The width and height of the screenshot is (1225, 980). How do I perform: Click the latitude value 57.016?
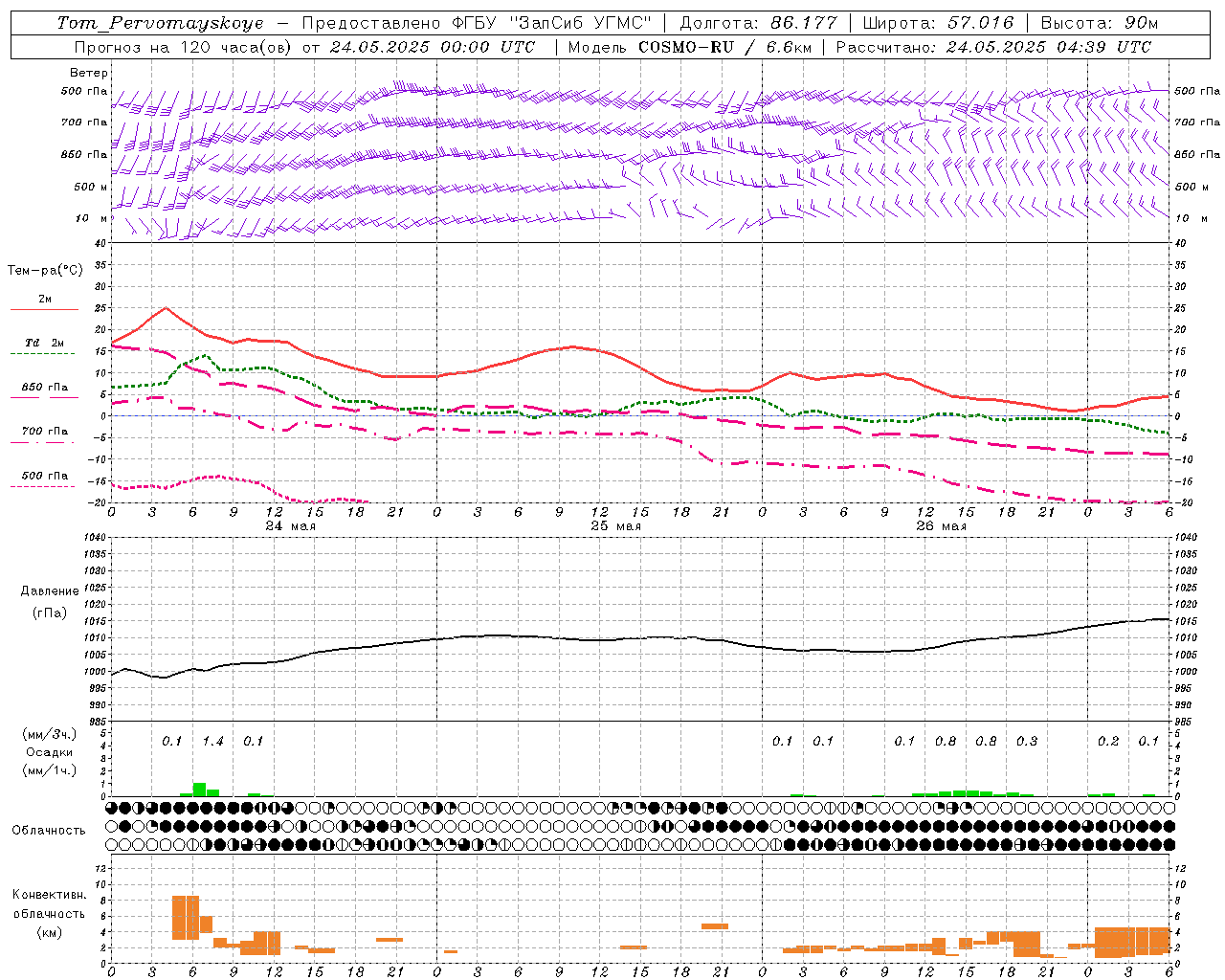click(980, 23)
